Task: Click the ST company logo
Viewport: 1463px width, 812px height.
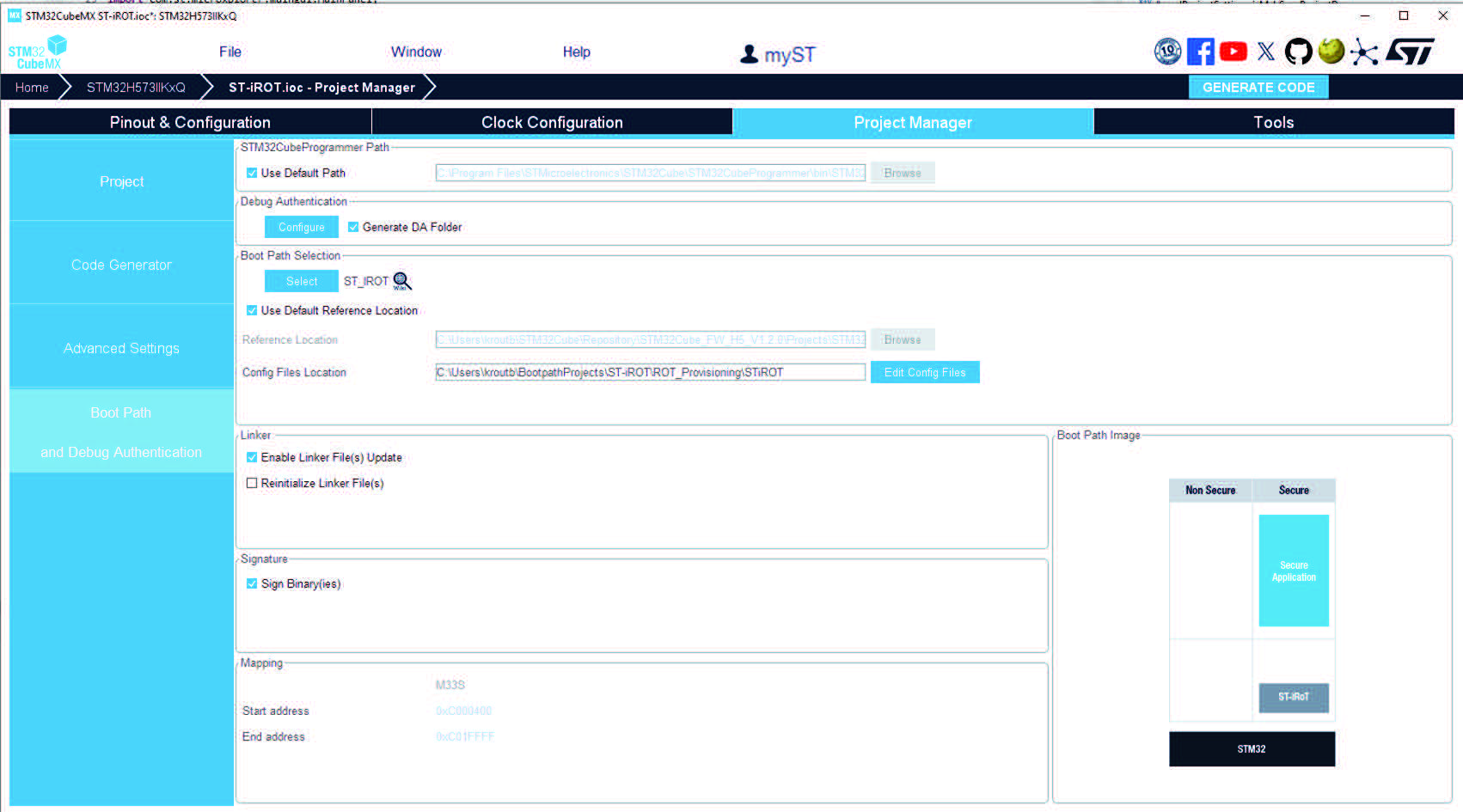Action: tap(1410, 52)
